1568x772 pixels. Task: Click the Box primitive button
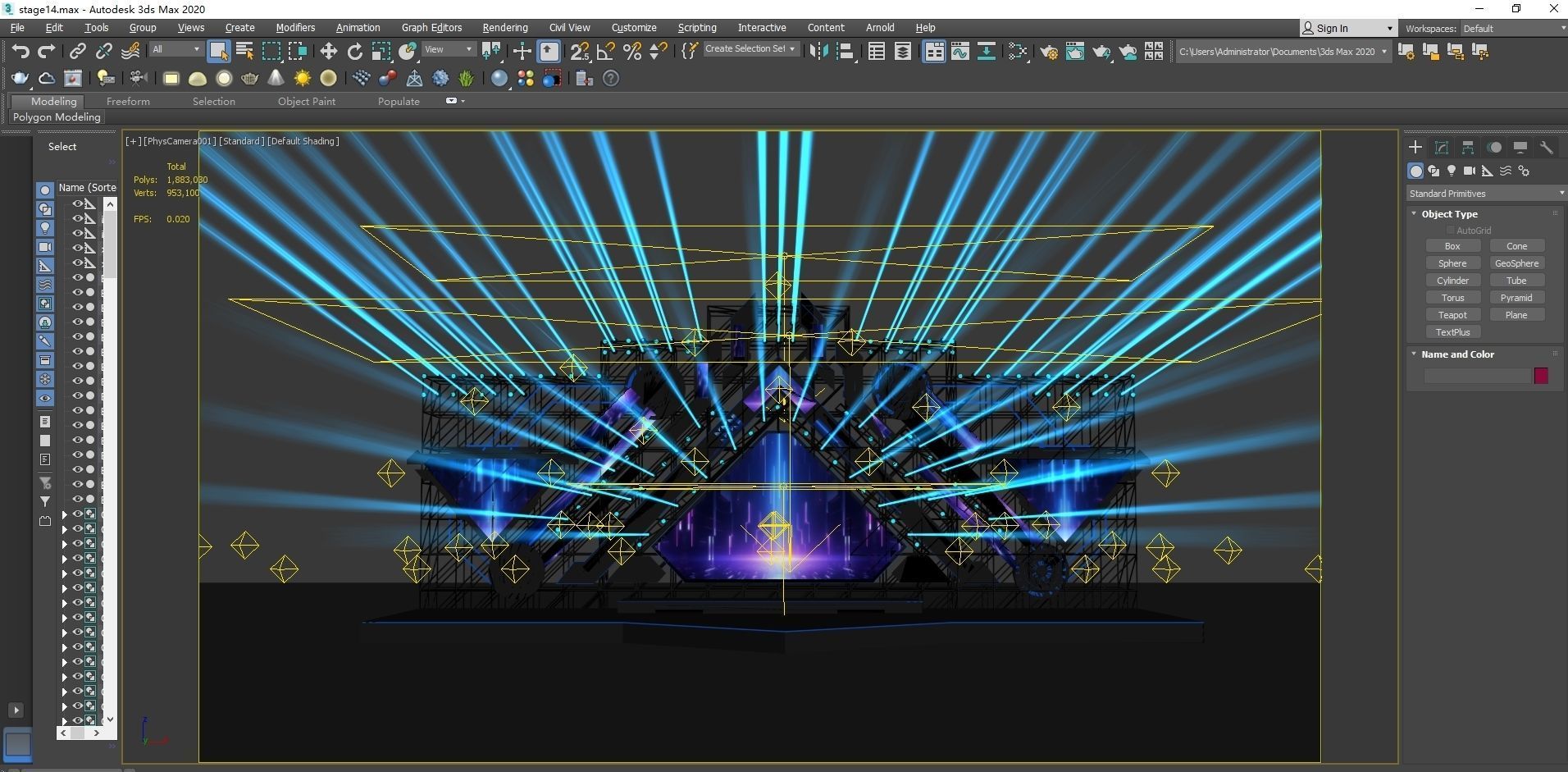click(1452, 246)
